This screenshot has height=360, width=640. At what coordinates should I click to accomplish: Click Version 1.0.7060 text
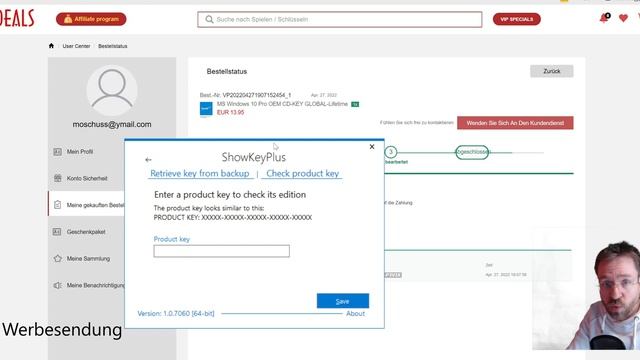pos(176,313)
